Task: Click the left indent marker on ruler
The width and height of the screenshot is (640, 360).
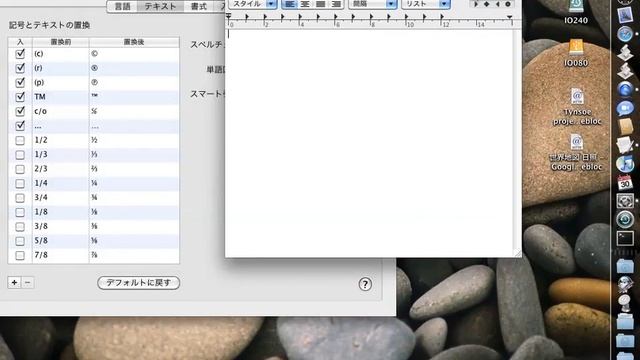Action: 229,16
